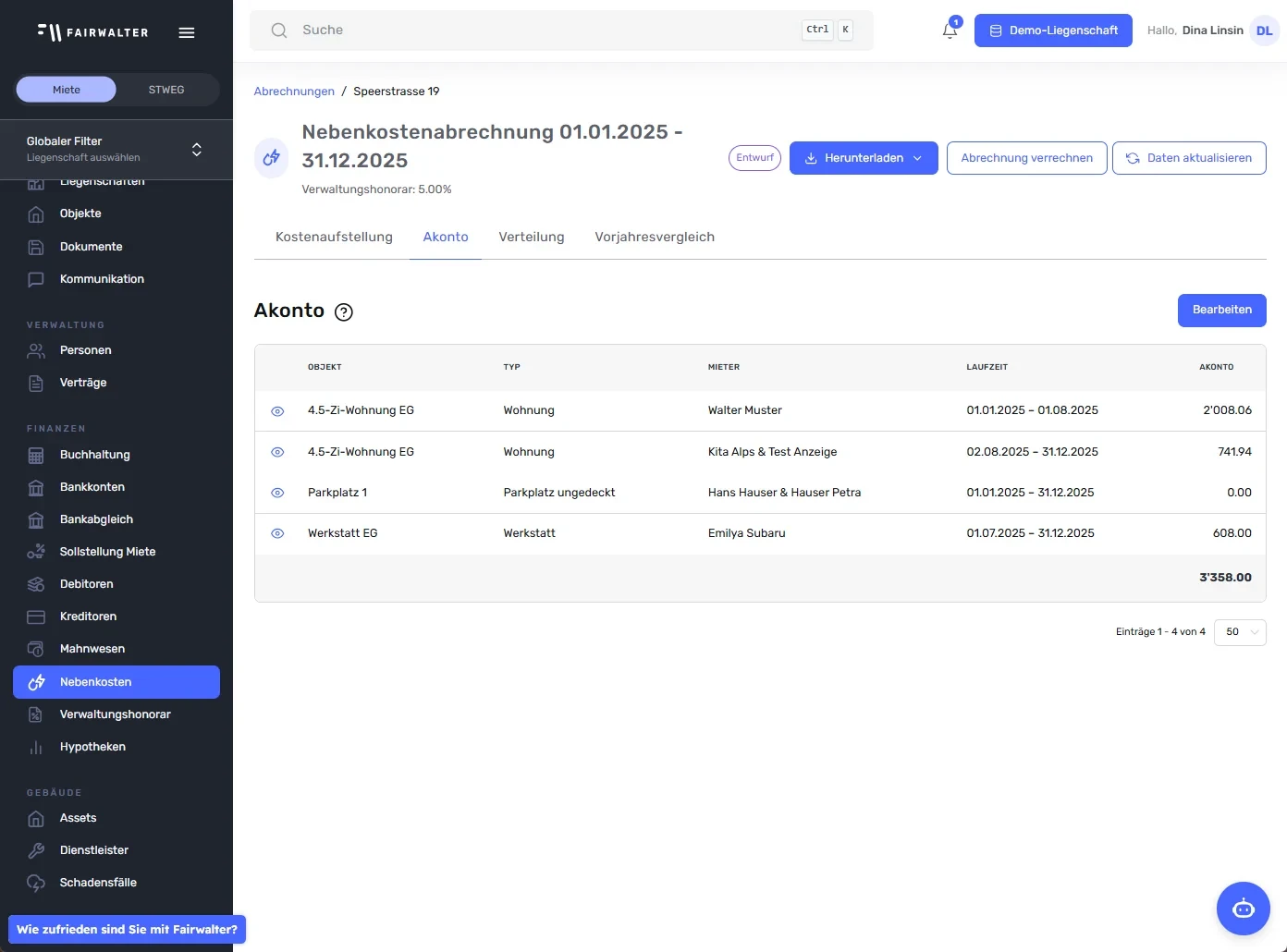
Task: Click the Kreditoren card icon
Action: click(x=36, y=616)
